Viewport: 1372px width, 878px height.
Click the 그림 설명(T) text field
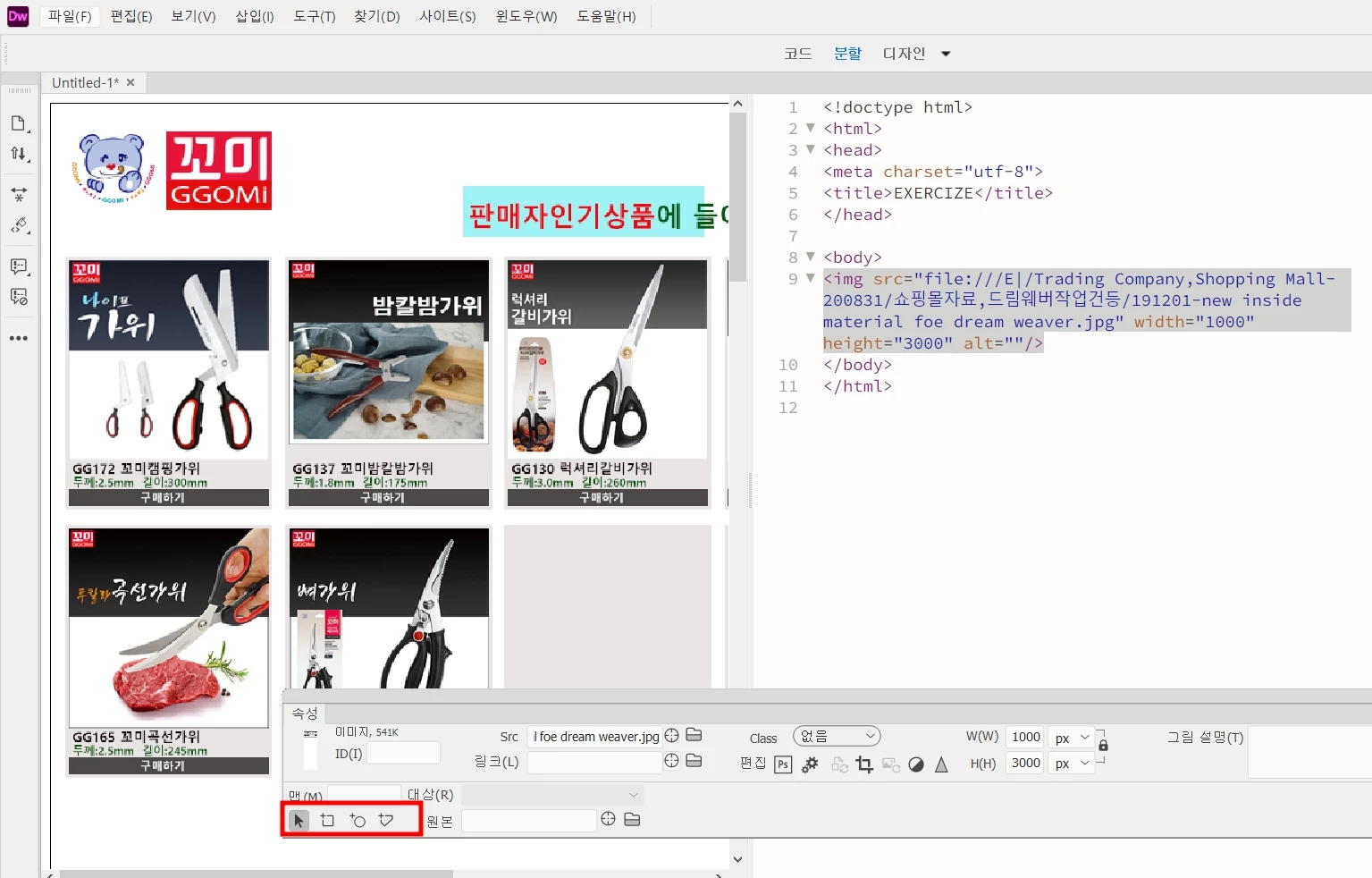[1309, 753]
